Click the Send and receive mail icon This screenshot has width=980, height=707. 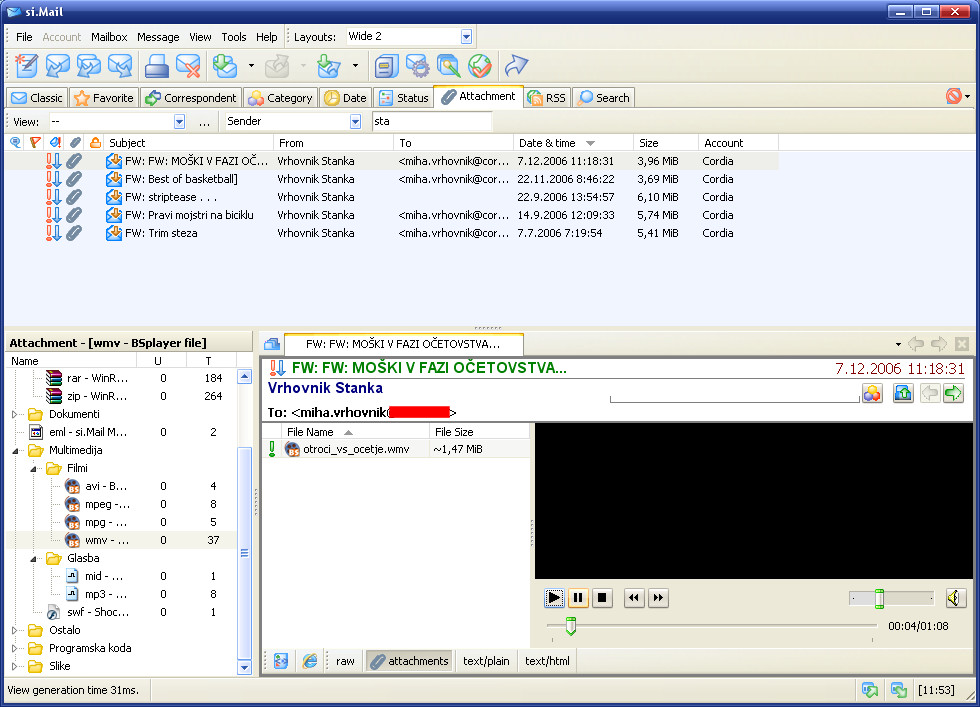[x=329, y=66]
